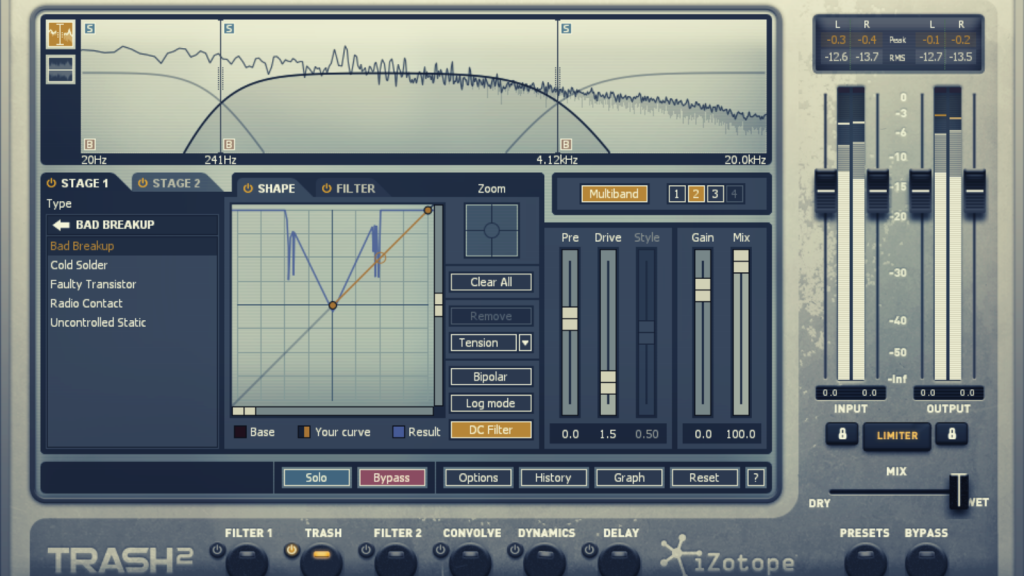Select Uncontrolled Static type
1024x576 pixels.
click(133, 322)
